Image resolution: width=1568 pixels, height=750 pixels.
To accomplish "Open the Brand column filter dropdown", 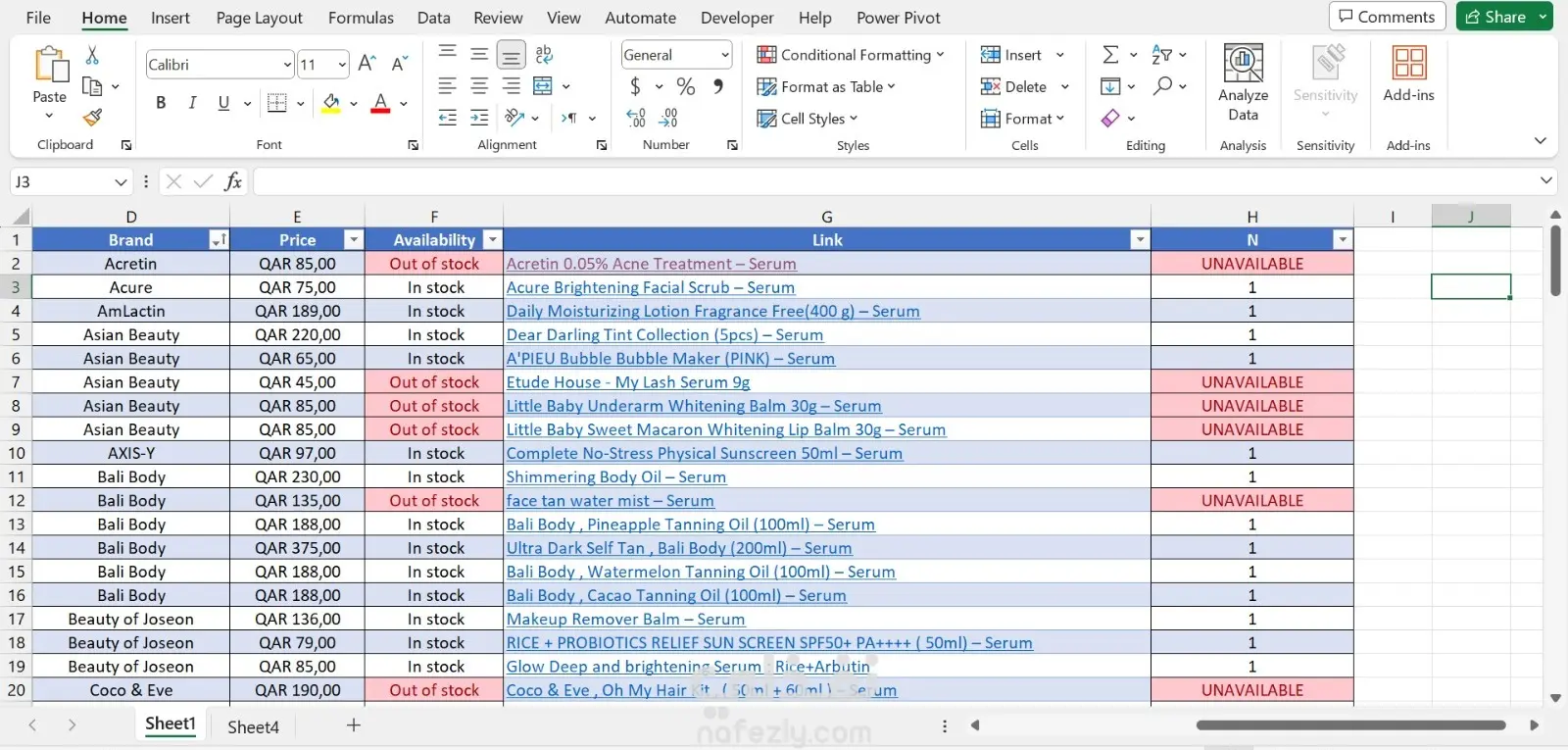I will click(x=219, y=240).
